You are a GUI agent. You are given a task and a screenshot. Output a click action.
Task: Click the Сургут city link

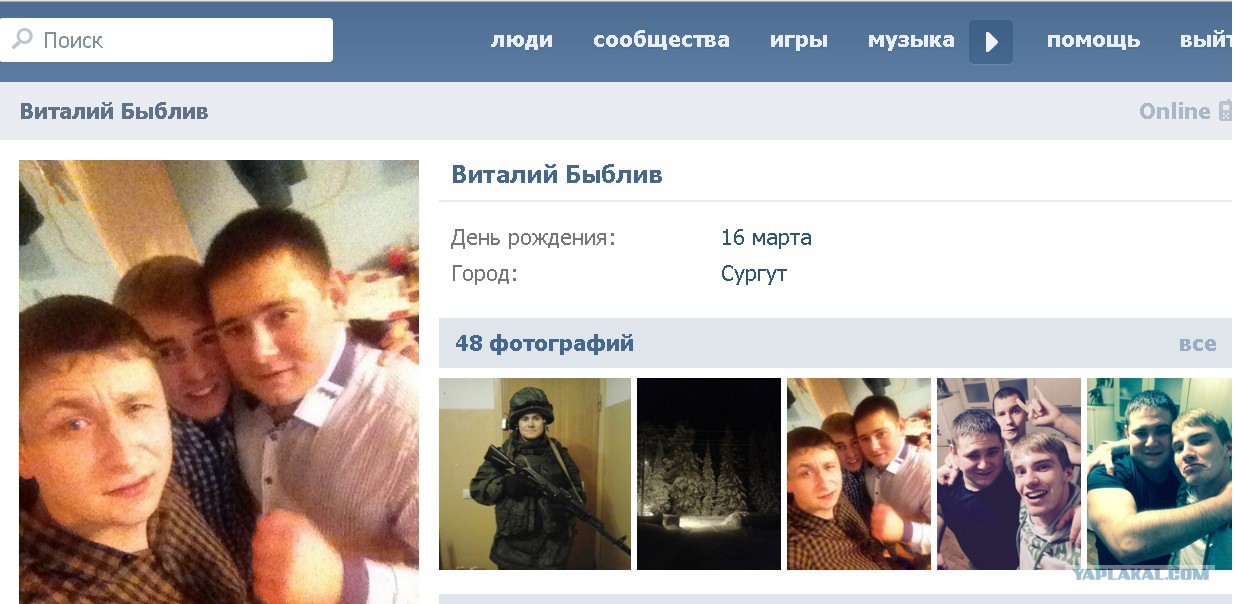(x=754, y=274)
